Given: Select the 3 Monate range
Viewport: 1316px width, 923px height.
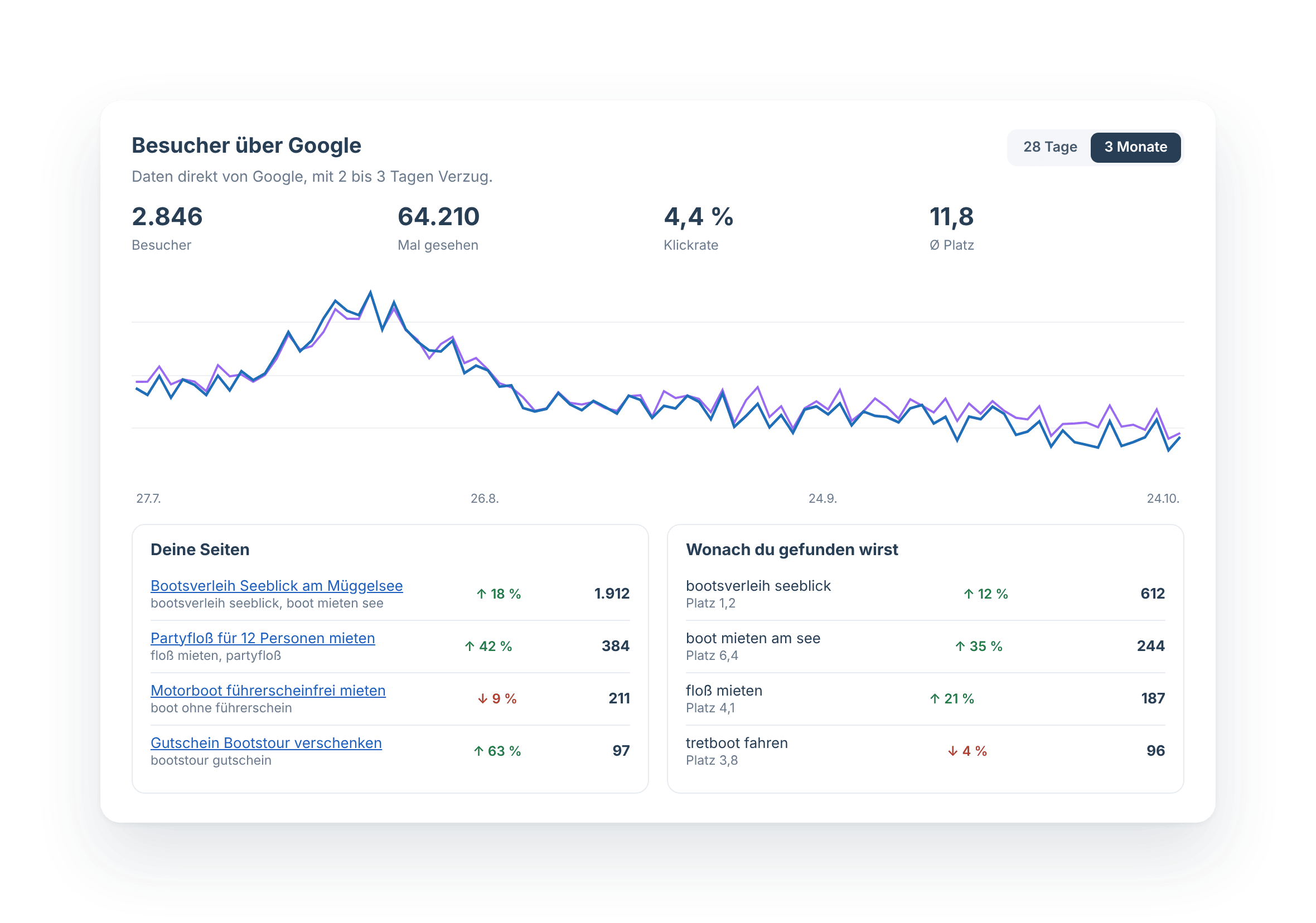Looking at the screenshot, I should pos(1135,147).
